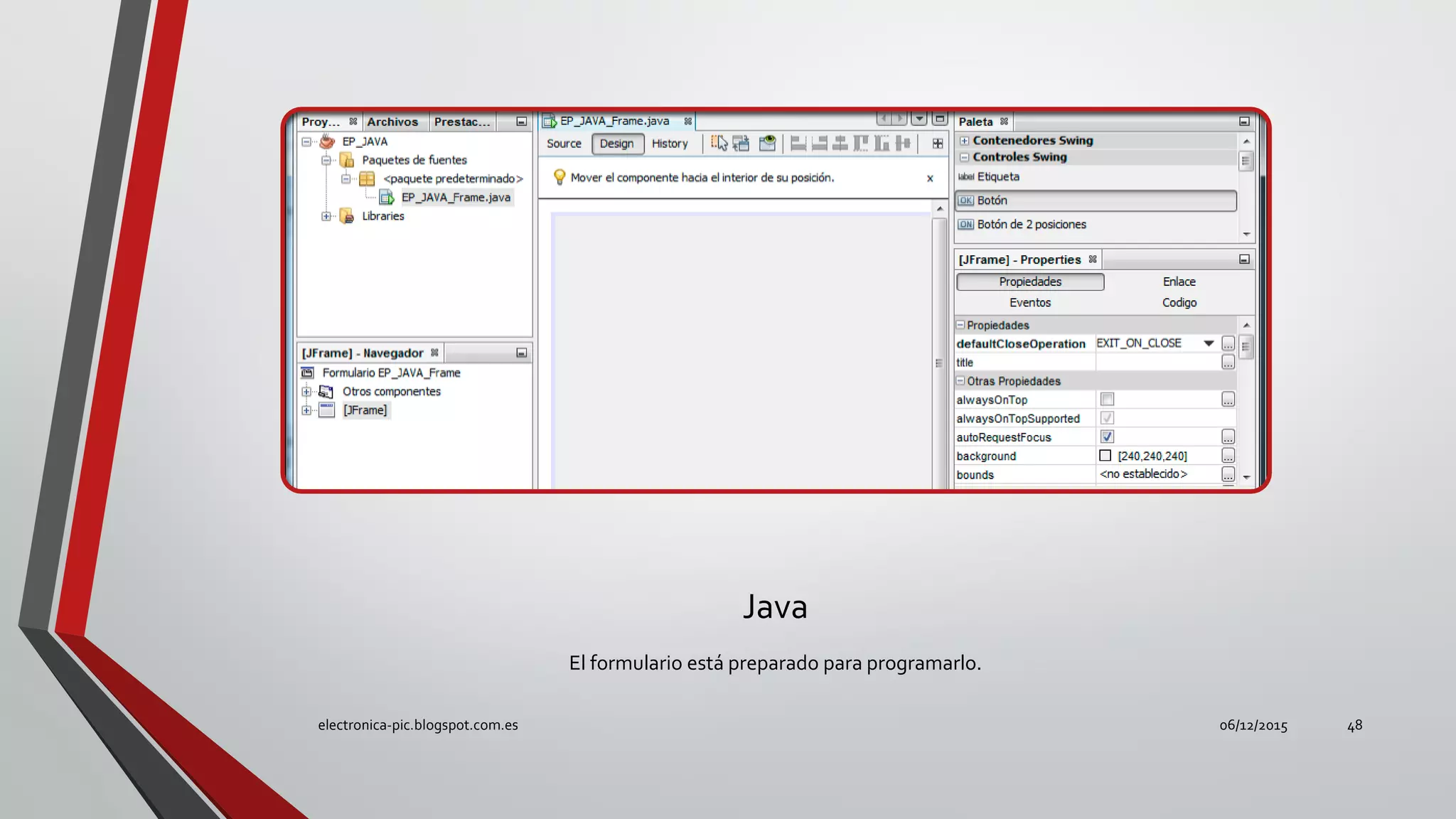
Task: Activate the Selection Mode tool icon
Action: (x=719, y=144)
